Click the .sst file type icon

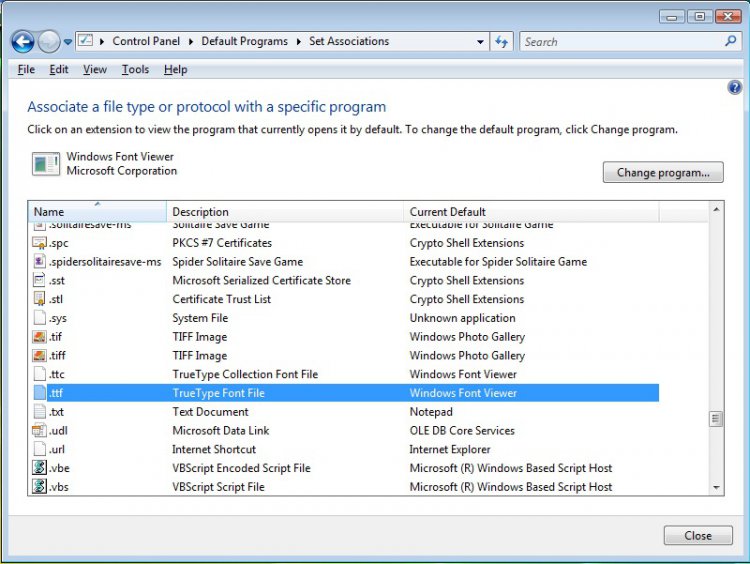click(39, 280)
